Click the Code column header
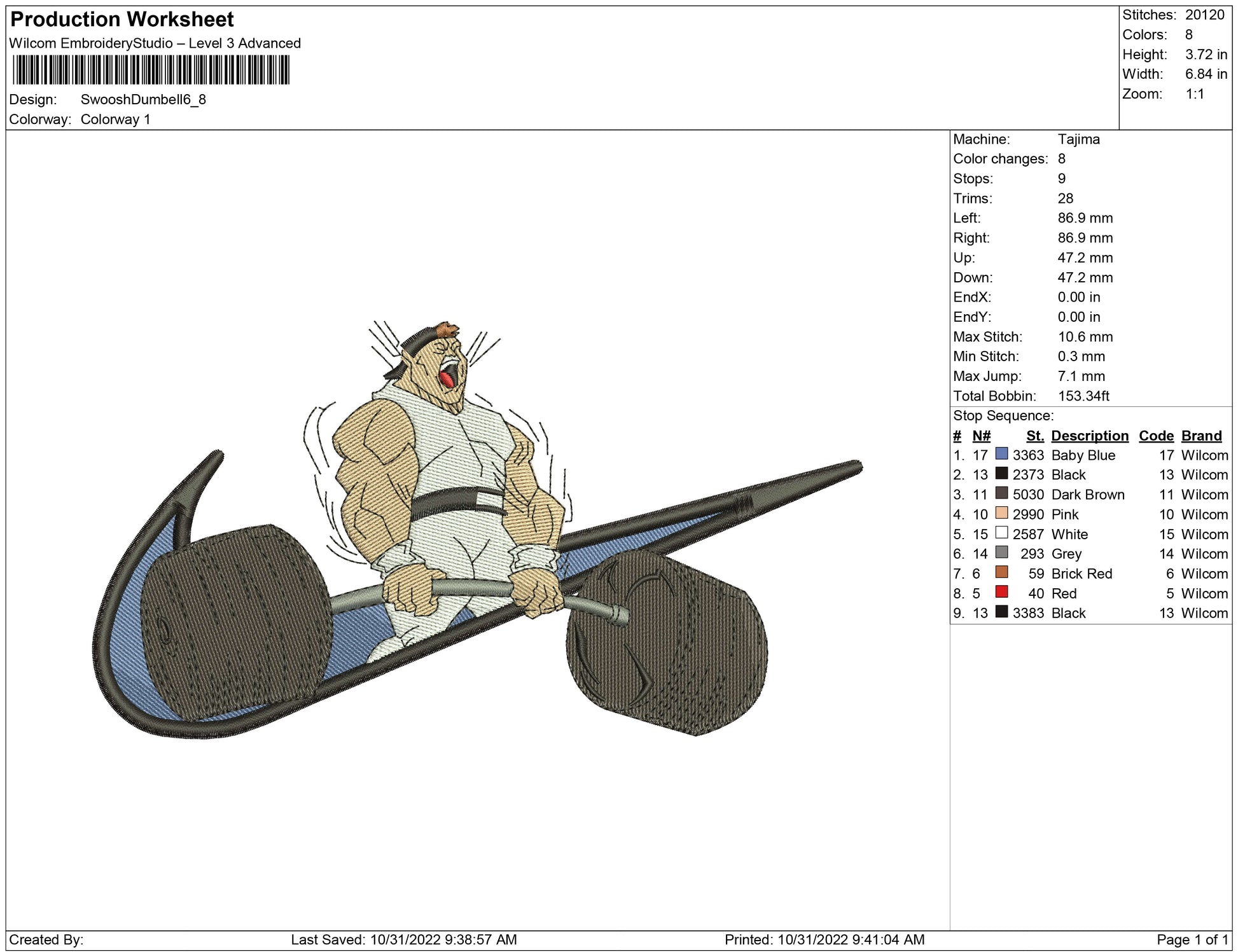This screenshot has height=952, width=1238. (1155, 436)
